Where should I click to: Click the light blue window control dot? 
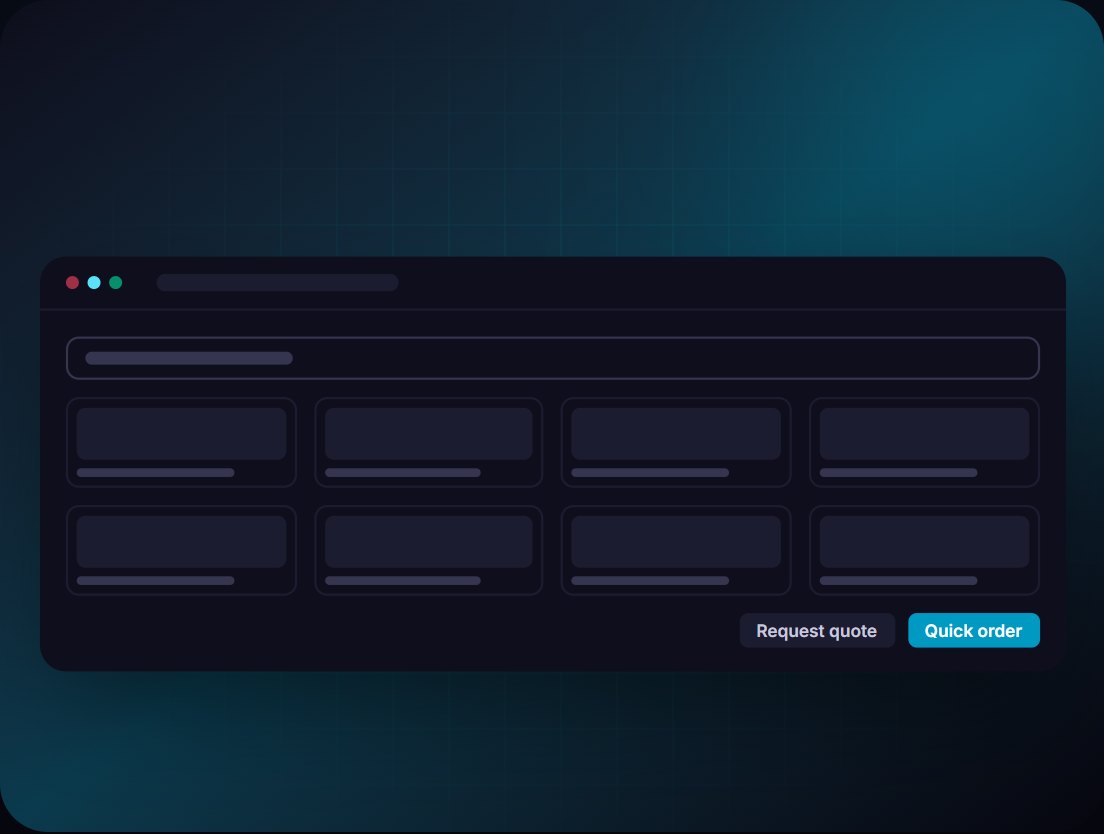pyautogui.click(x=94, y=283)
